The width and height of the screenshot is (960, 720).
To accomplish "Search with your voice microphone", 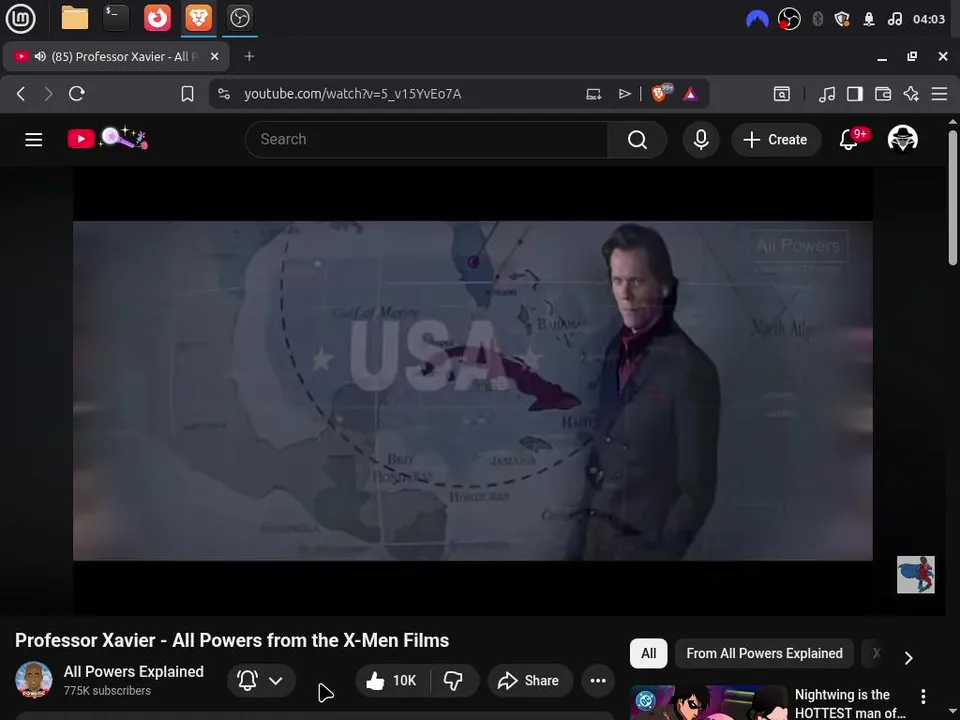I will (x=701, y=140).
